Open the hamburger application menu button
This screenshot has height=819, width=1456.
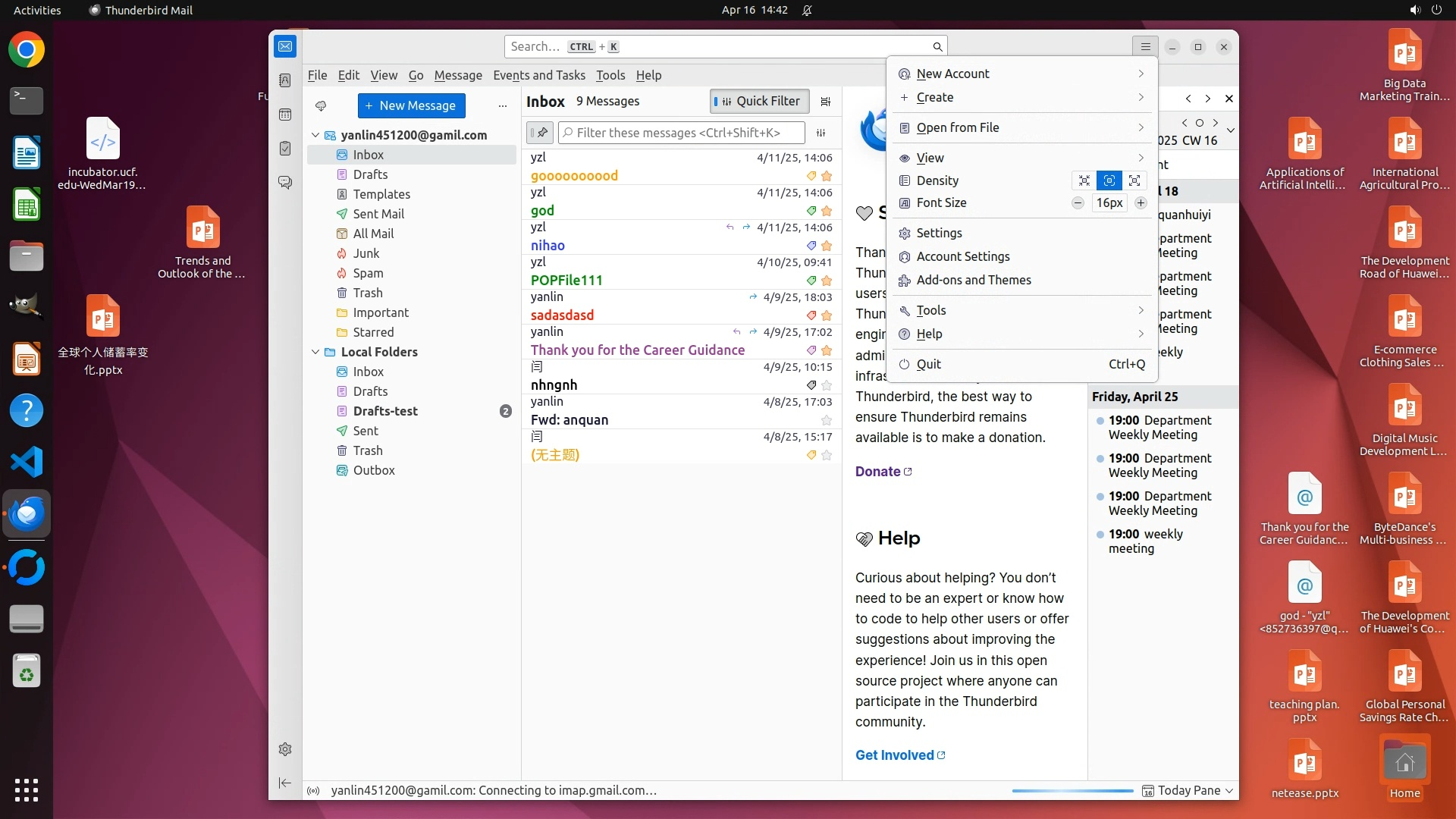1145,47
